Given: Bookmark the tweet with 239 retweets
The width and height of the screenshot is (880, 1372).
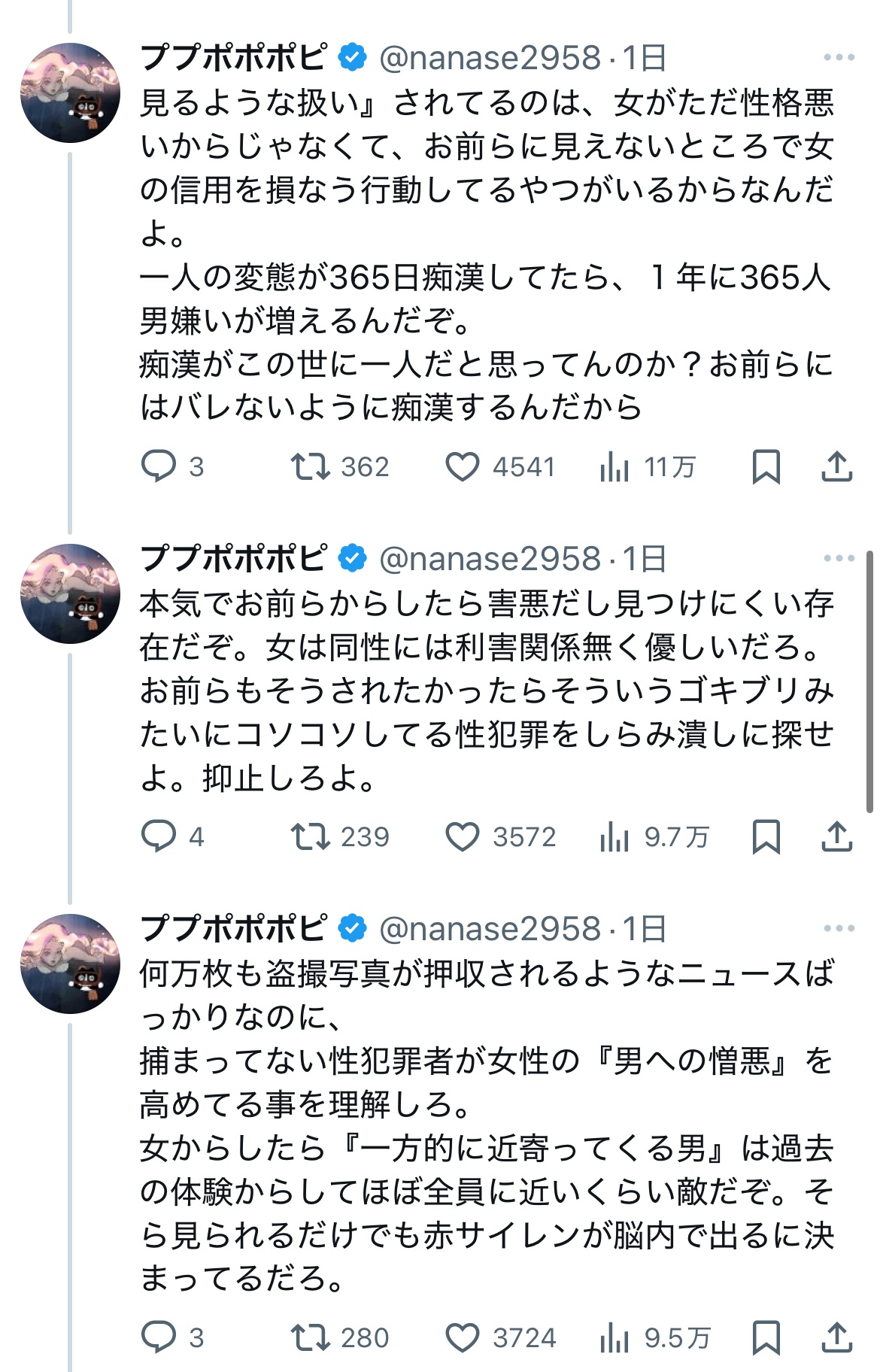Looking at the screenshot, I should coord(766,836).
